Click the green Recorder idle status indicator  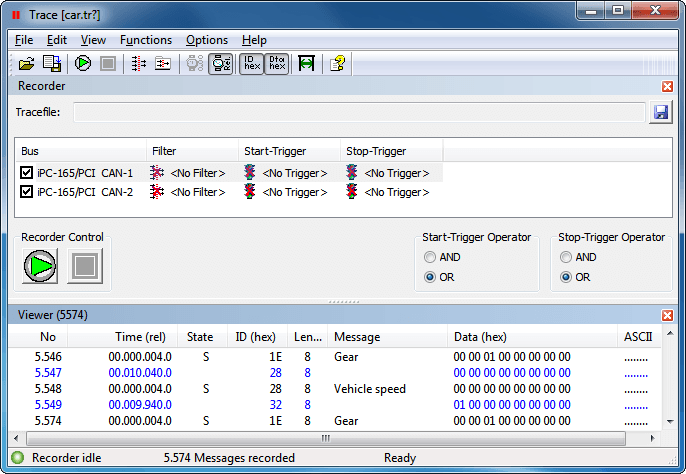click(18, 458)
